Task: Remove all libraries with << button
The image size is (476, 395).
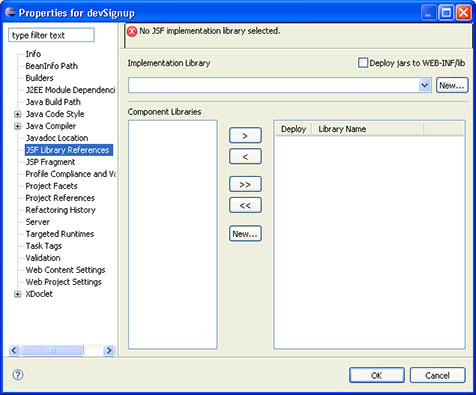Action: 245,205
